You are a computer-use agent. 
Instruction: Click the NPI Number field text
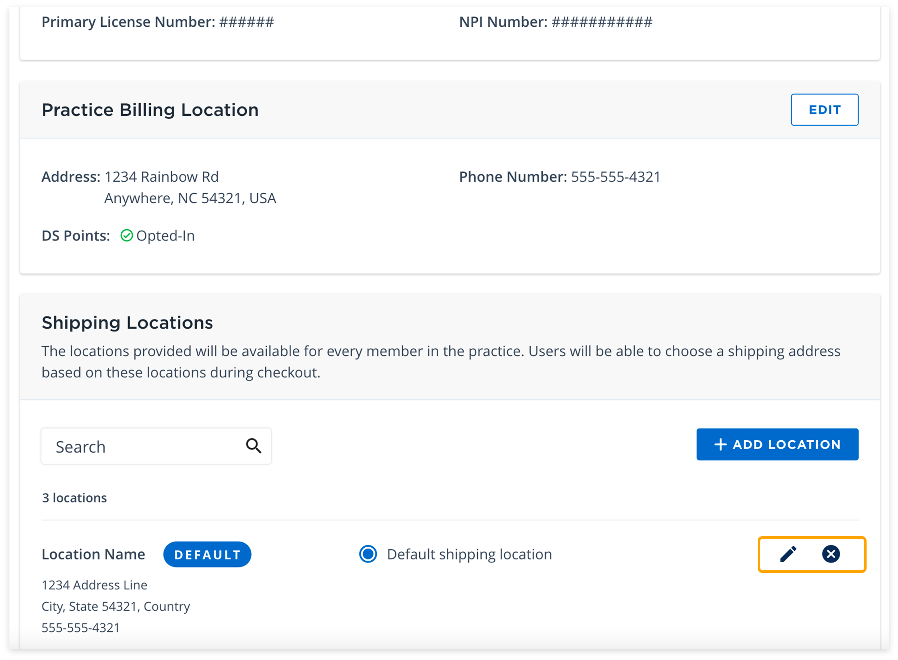click(555, 22)
